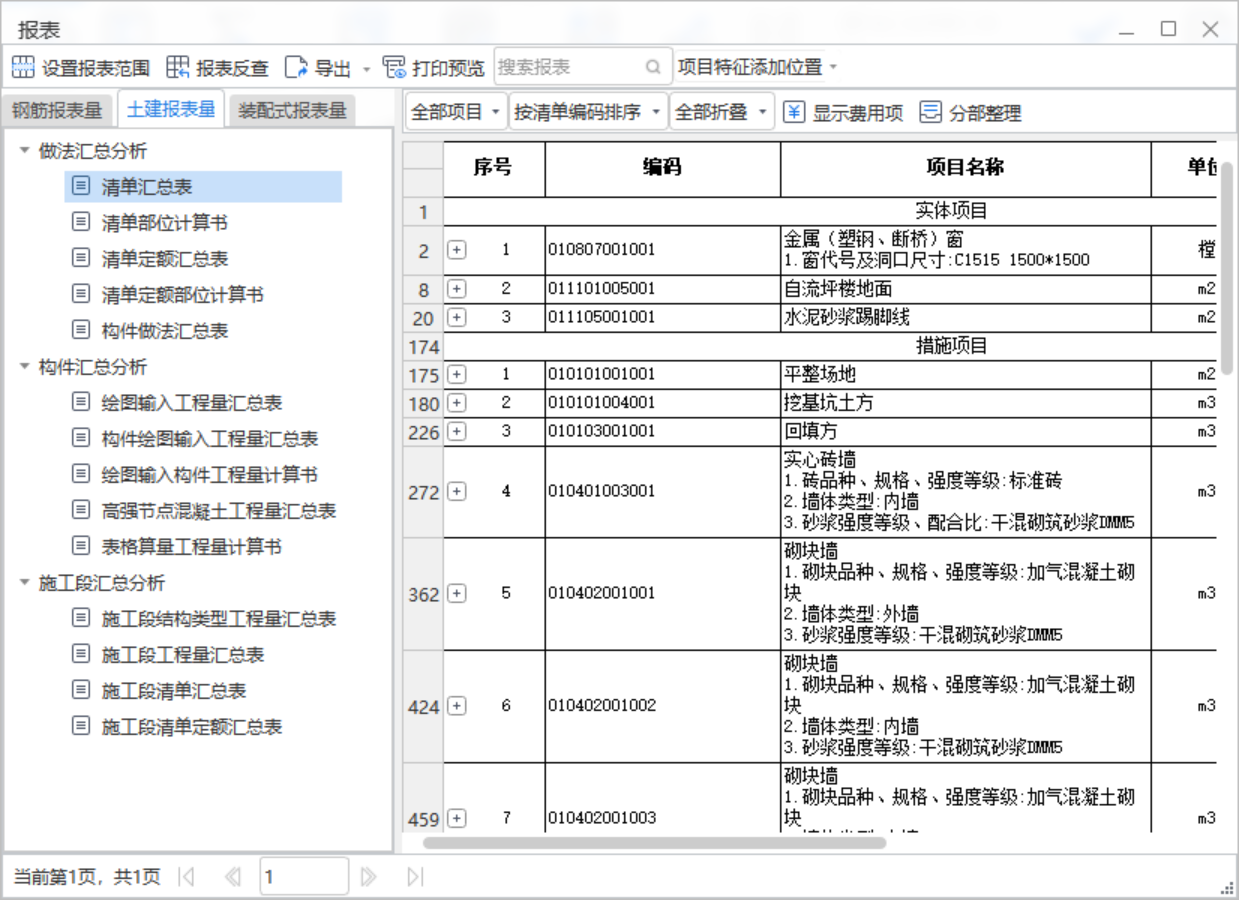The height and width of the screenshot is (900, 1239).
Task: Open the 项目特征添加位置 dropdown
Action: 757,67
